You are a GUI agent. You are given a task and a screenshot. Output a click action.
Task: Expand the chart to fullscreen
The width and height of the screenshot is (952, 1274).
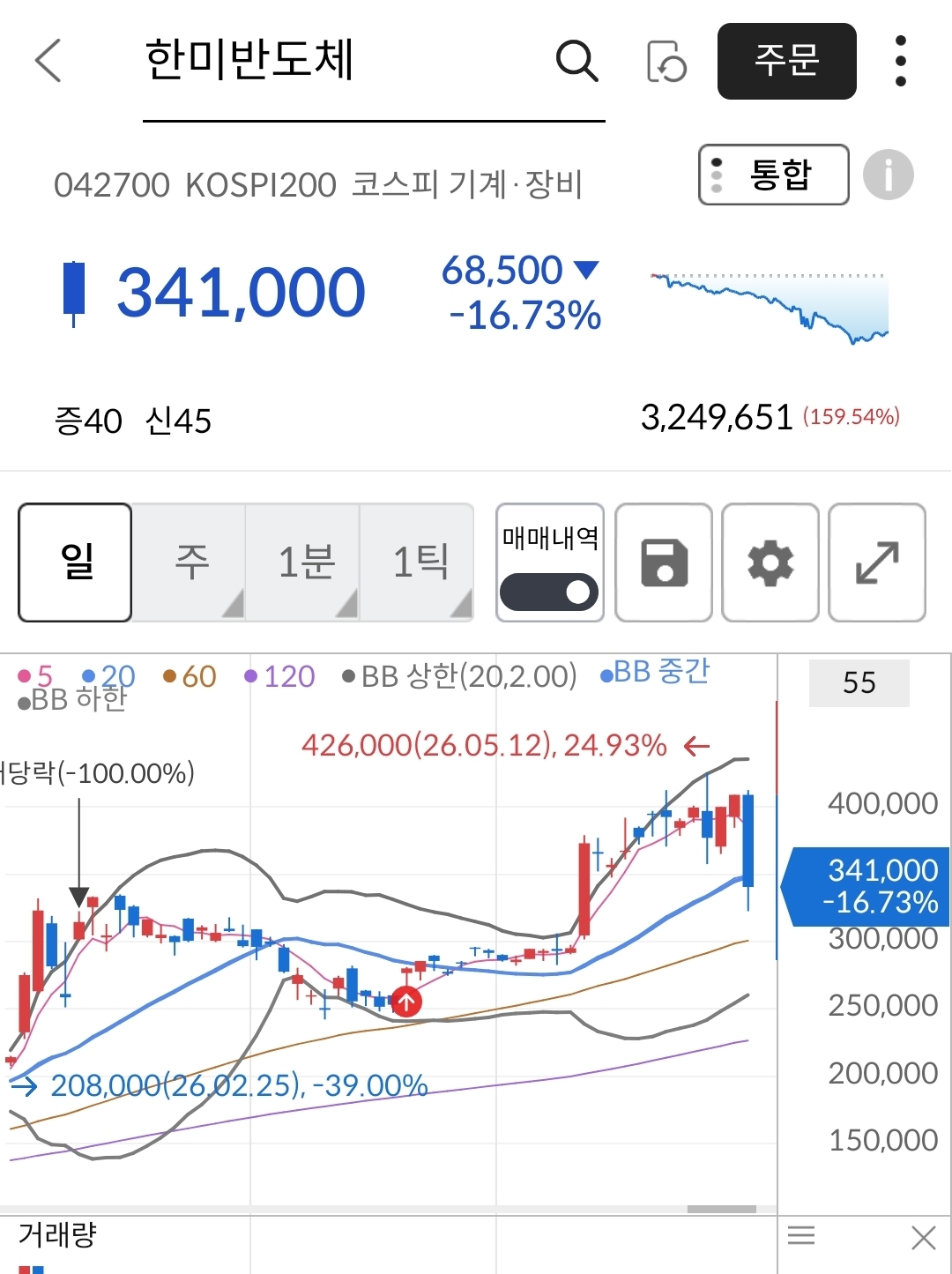877,562
